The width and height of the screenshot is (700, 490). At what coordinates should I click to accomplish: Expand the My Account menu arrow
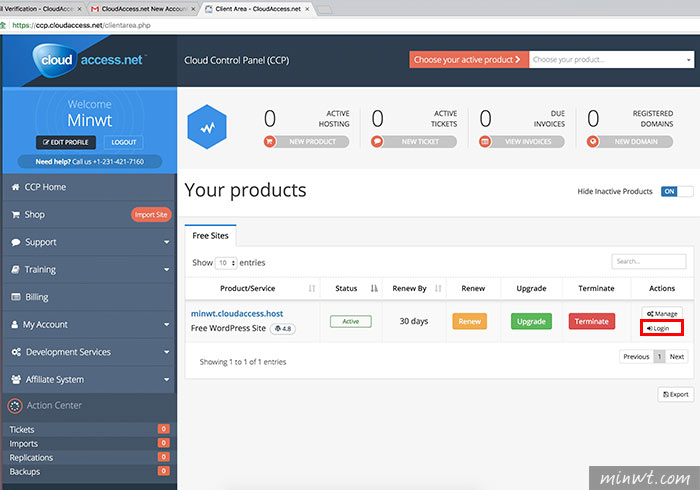(x=167, y=324)
